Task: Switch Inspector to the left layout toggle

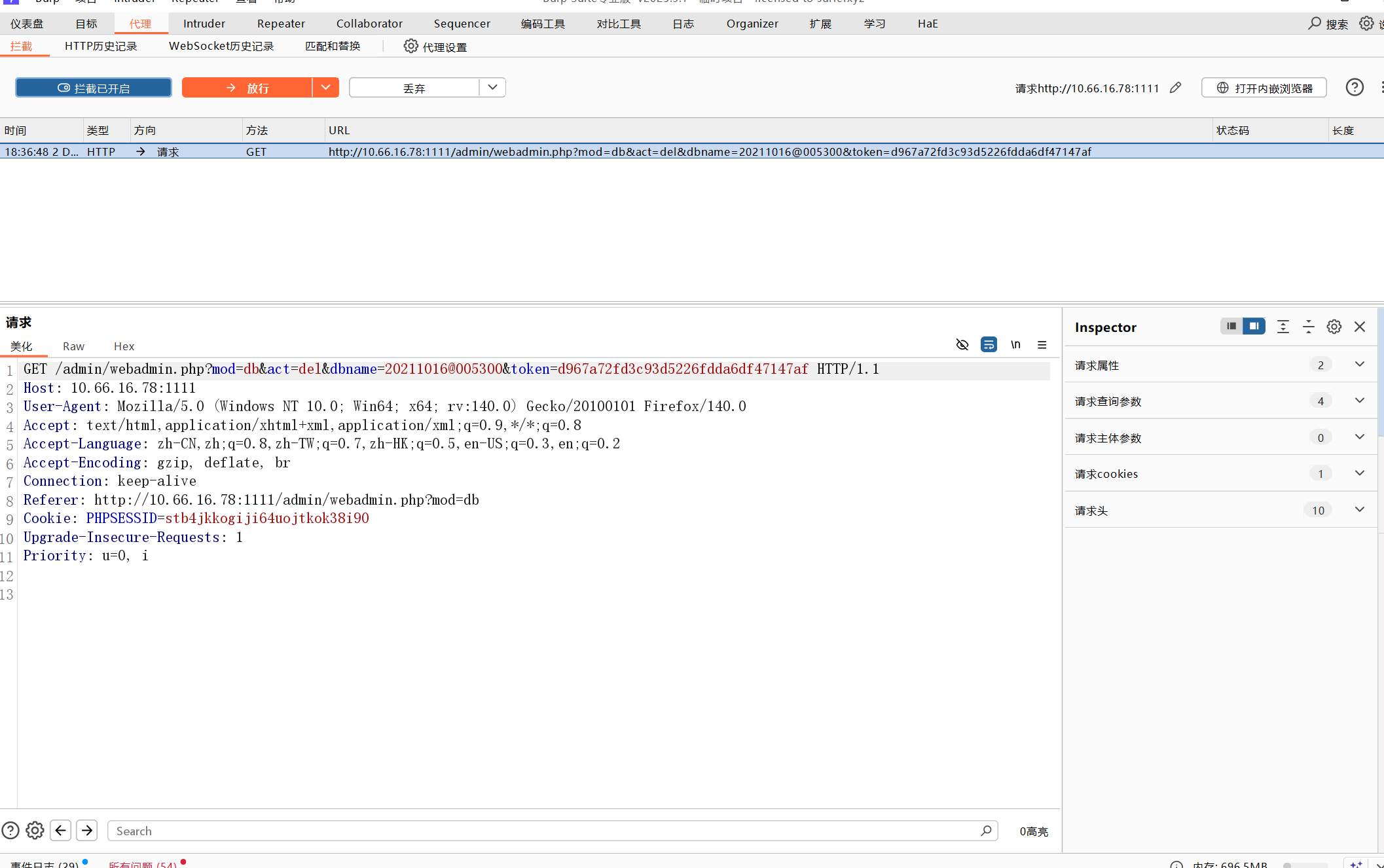Action: pos(1231,326)
